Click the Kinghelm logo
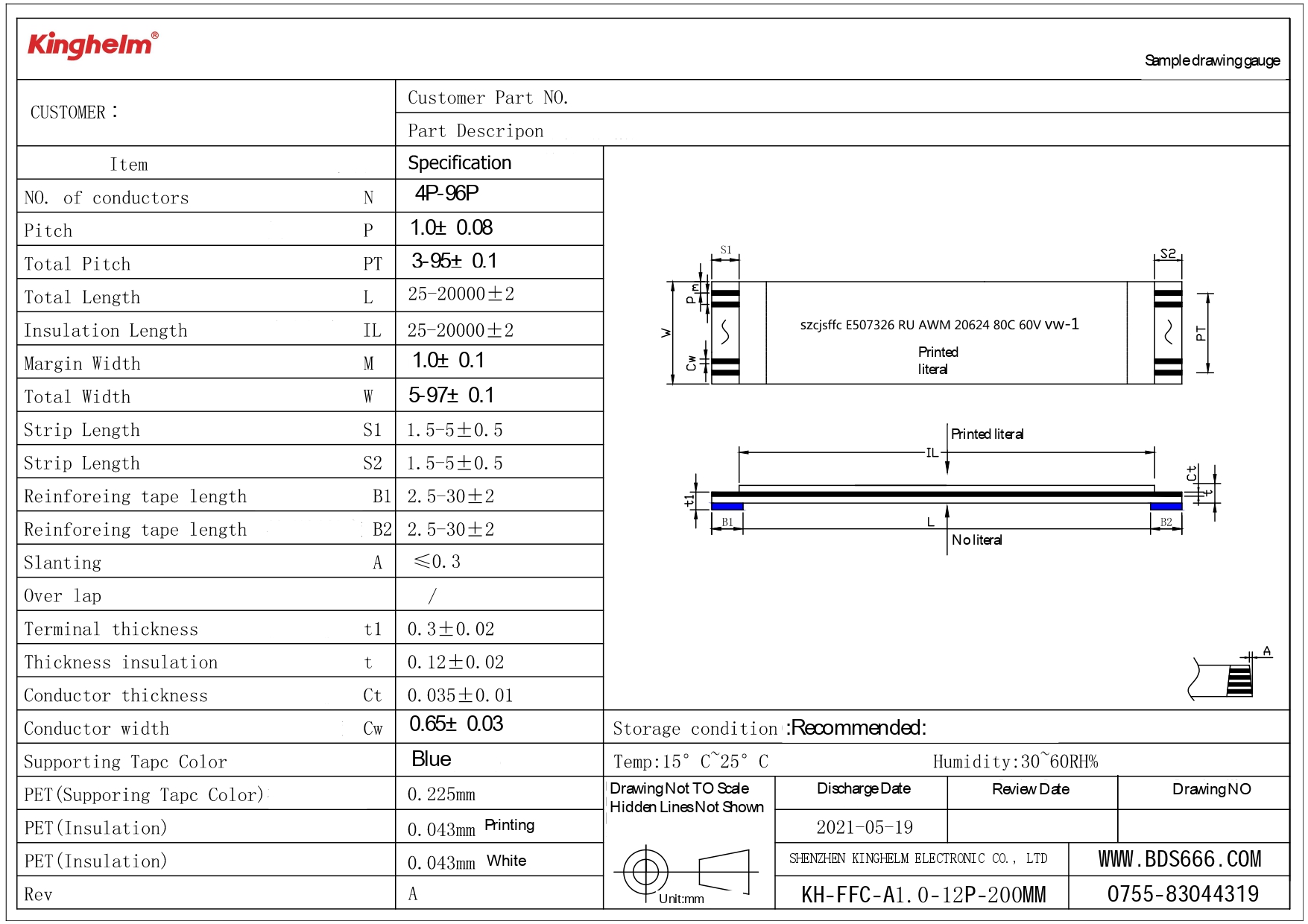The image size is (1308, 924). click(93, 45)
